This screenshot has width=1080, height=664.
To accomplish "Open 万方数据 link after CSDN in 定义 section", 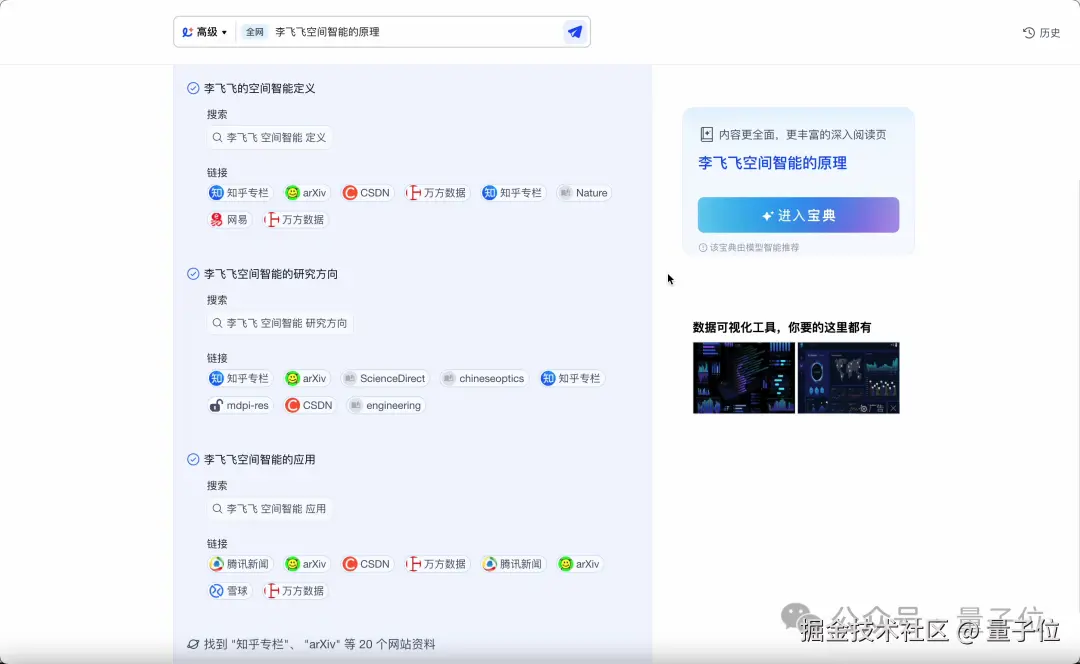I will [x=437, y=193].
